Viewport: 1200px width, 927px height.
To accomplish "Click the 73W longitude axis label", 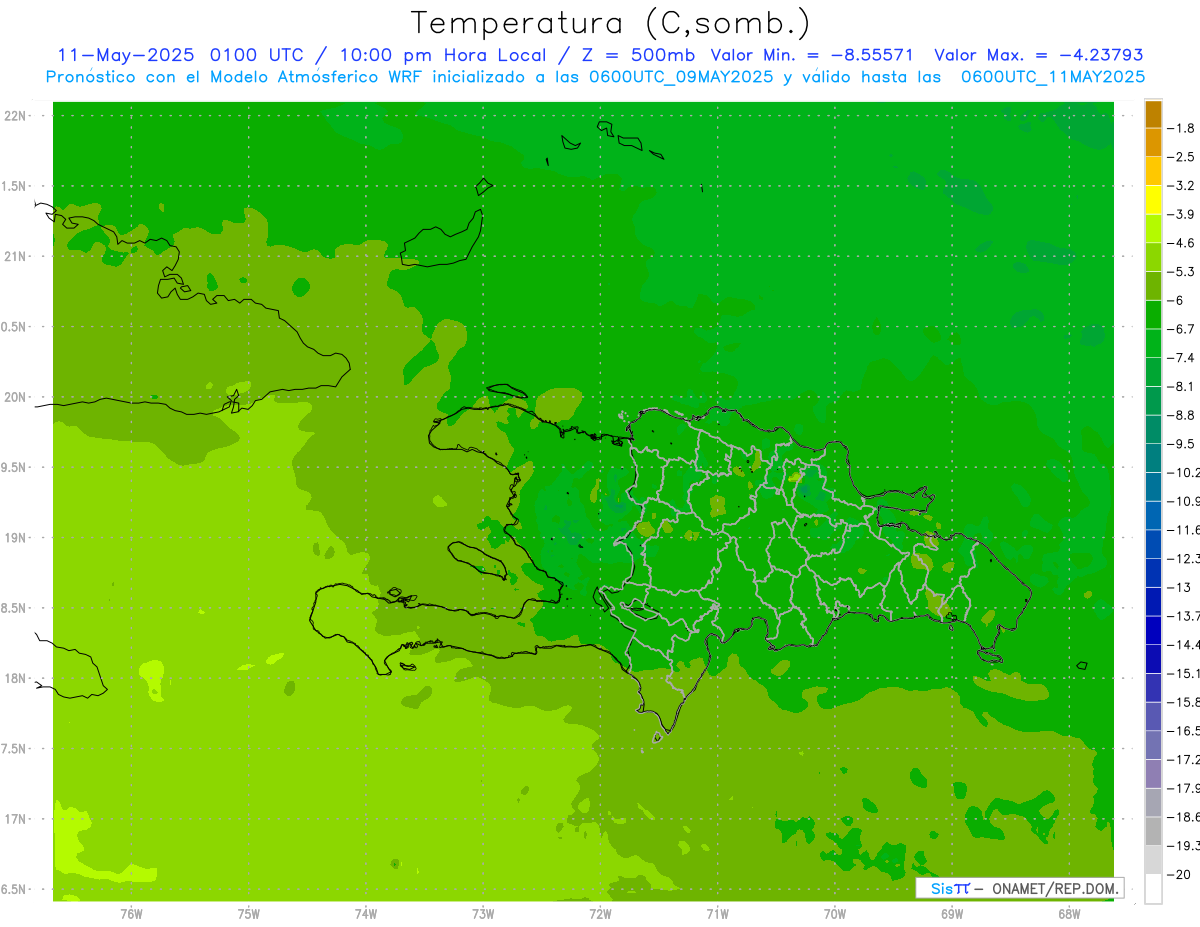I will tap(483, 914).
